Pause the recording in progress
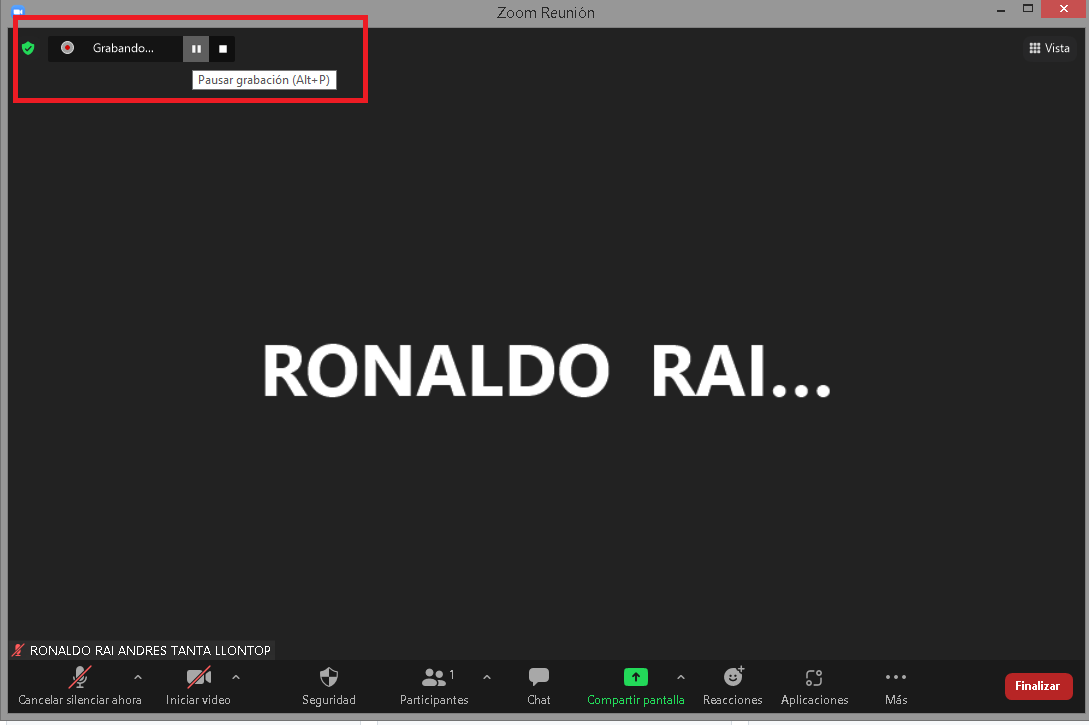The image size is (1089, 725). coord(196,48)
